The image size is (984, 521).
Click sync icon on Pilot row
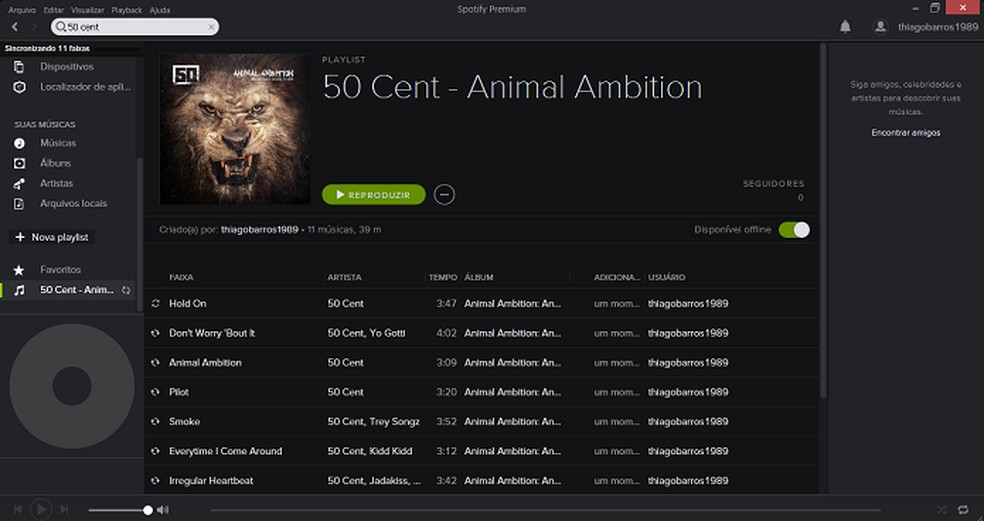click(155, 392)
